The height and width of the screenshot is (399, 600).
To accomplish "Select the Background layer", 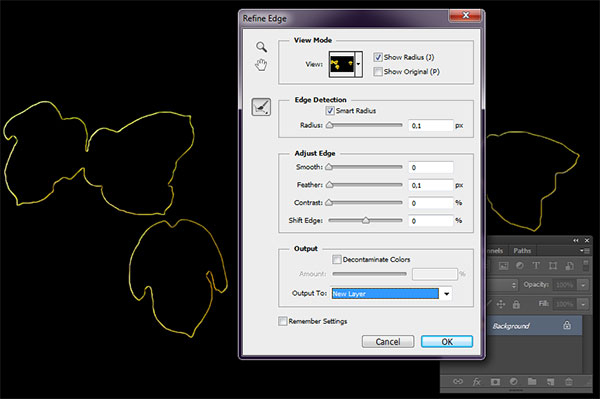I will 535,326.
